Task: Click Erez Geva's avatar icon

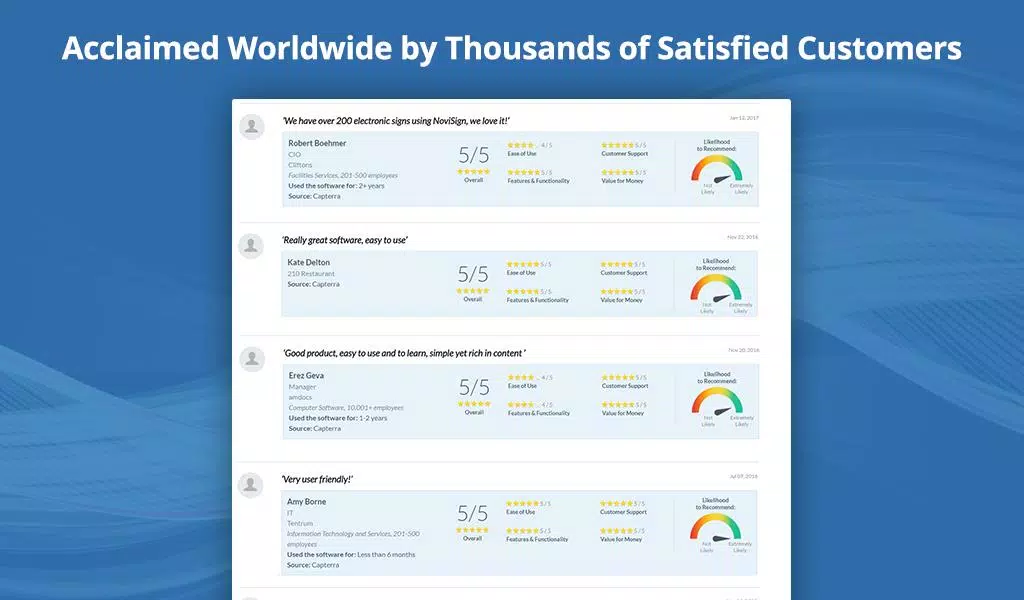Action: pos(251,359)
